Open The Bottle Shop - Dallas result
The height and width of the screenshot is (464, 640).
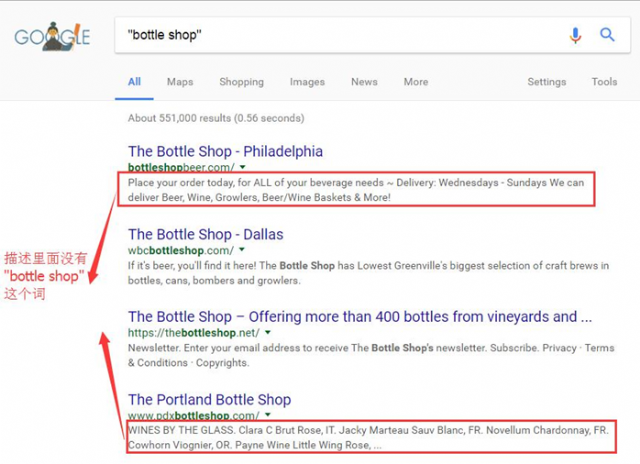(x=206, y=234)
